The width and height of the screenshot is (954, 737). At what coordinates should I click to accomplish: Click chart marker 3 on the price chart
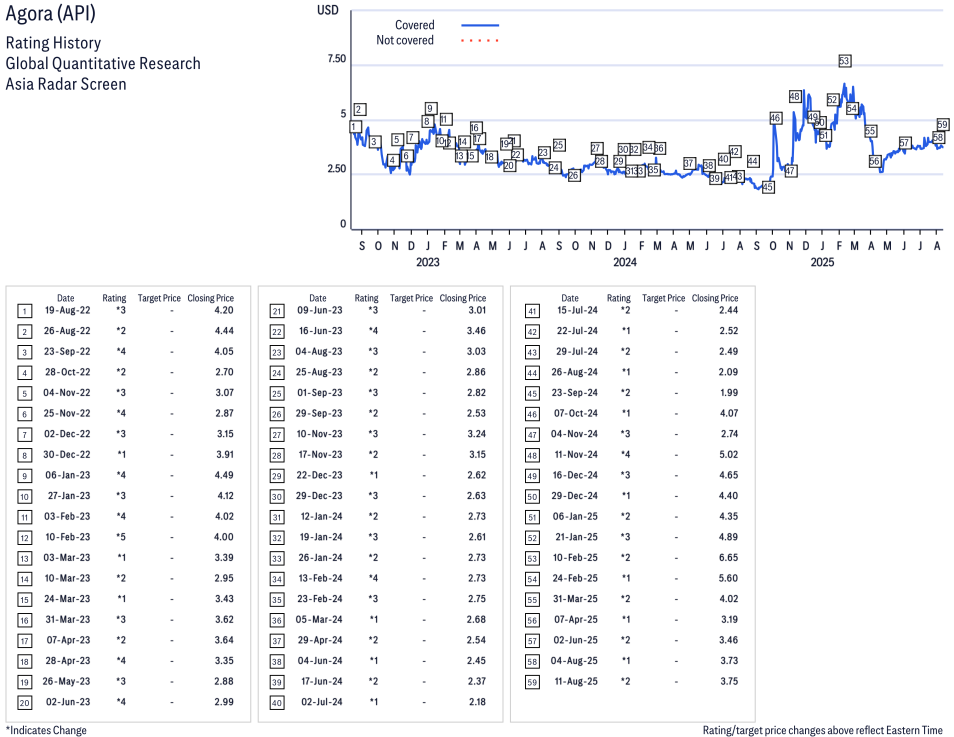[x=375, y=142]
